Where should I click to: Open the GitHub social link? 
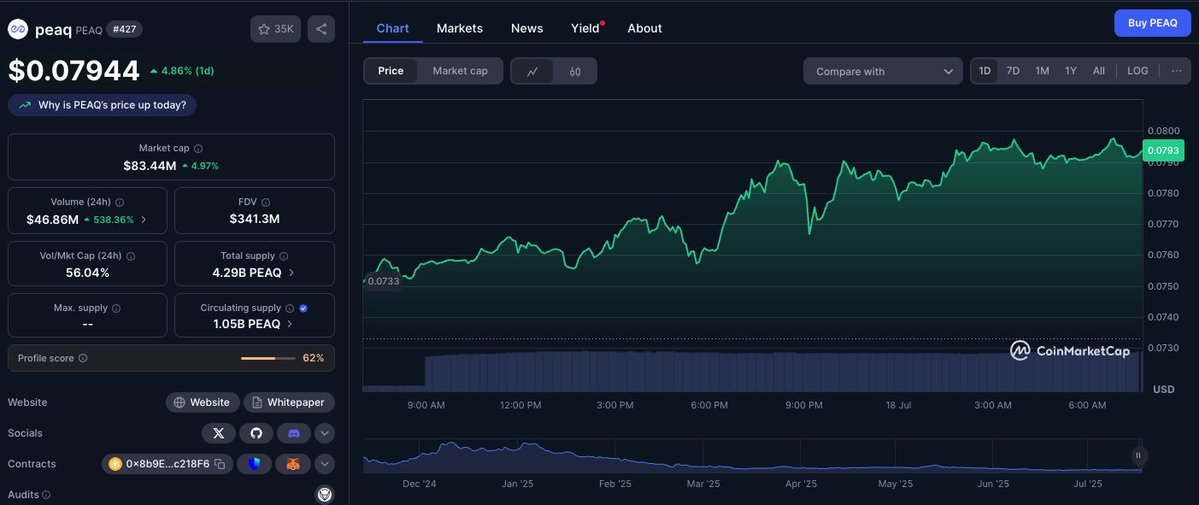pyautogui.click(x=256, y=433)
